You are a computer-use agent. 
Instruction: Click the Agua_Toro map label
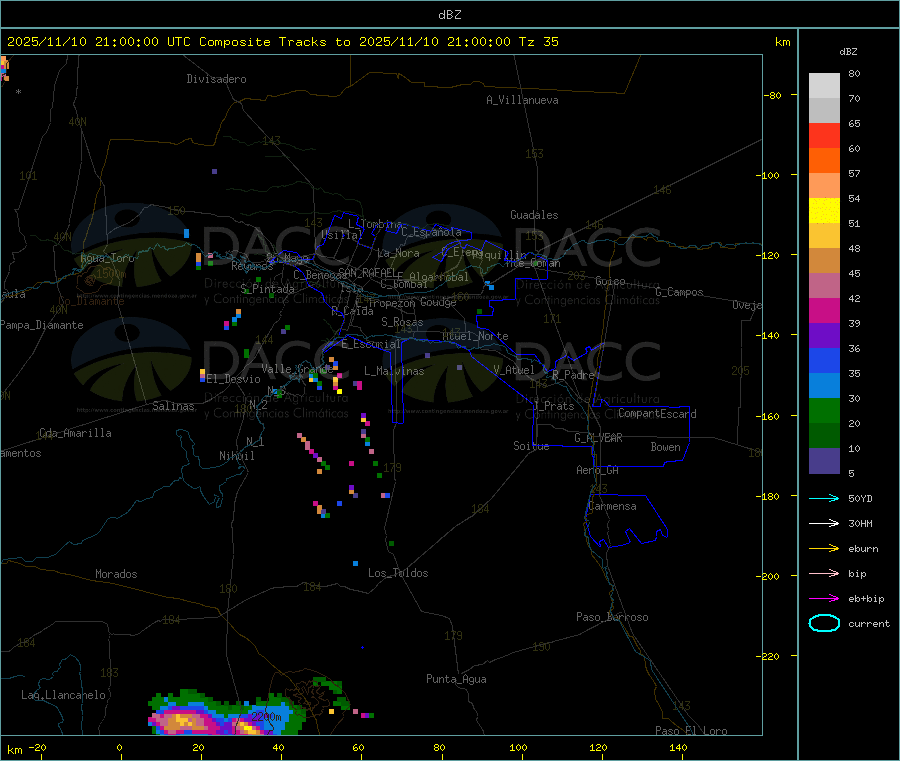click(x=107, y=258)
